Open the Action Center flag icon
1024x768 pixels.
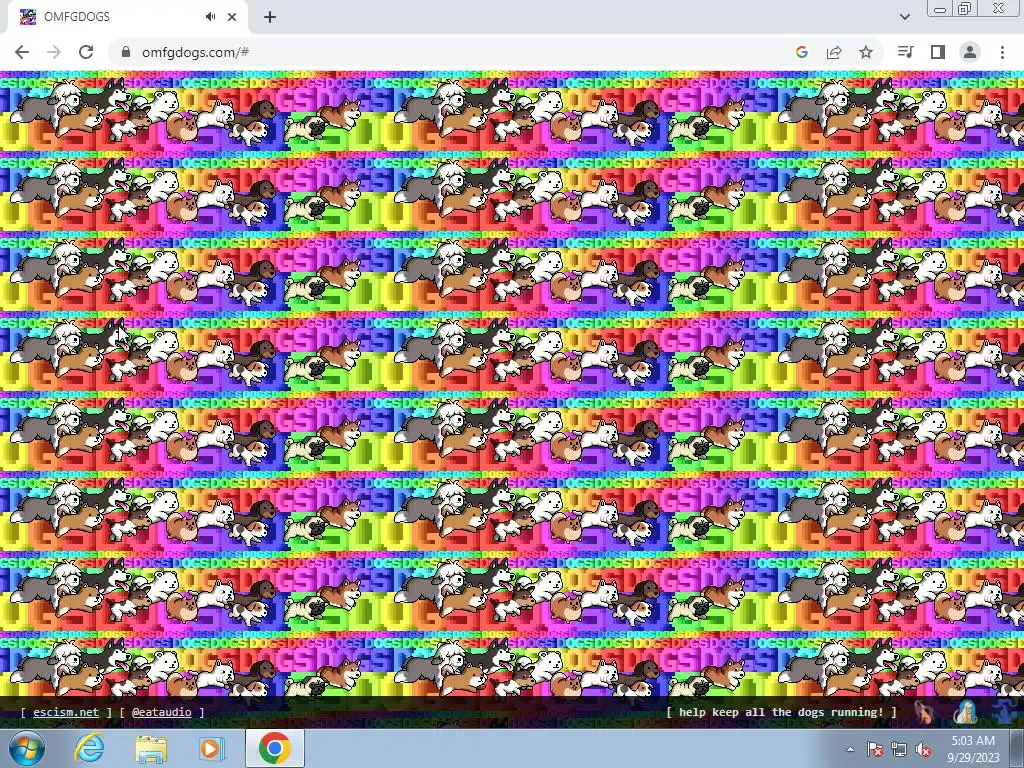tap(875, 750)
